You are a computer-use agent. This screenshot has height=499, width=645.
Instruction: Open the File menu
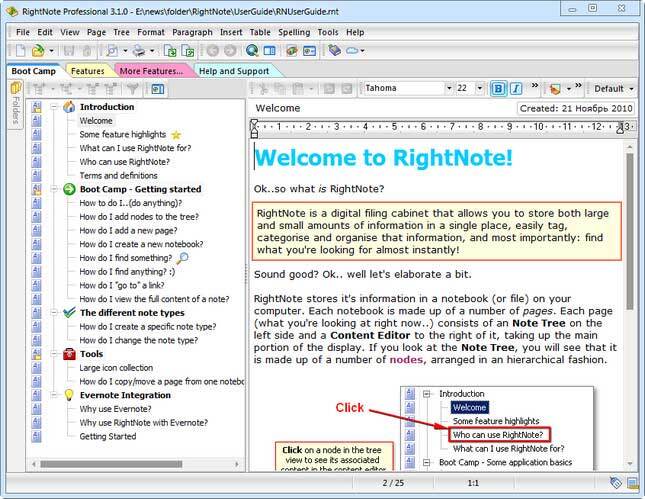click(x=23, y=32)
